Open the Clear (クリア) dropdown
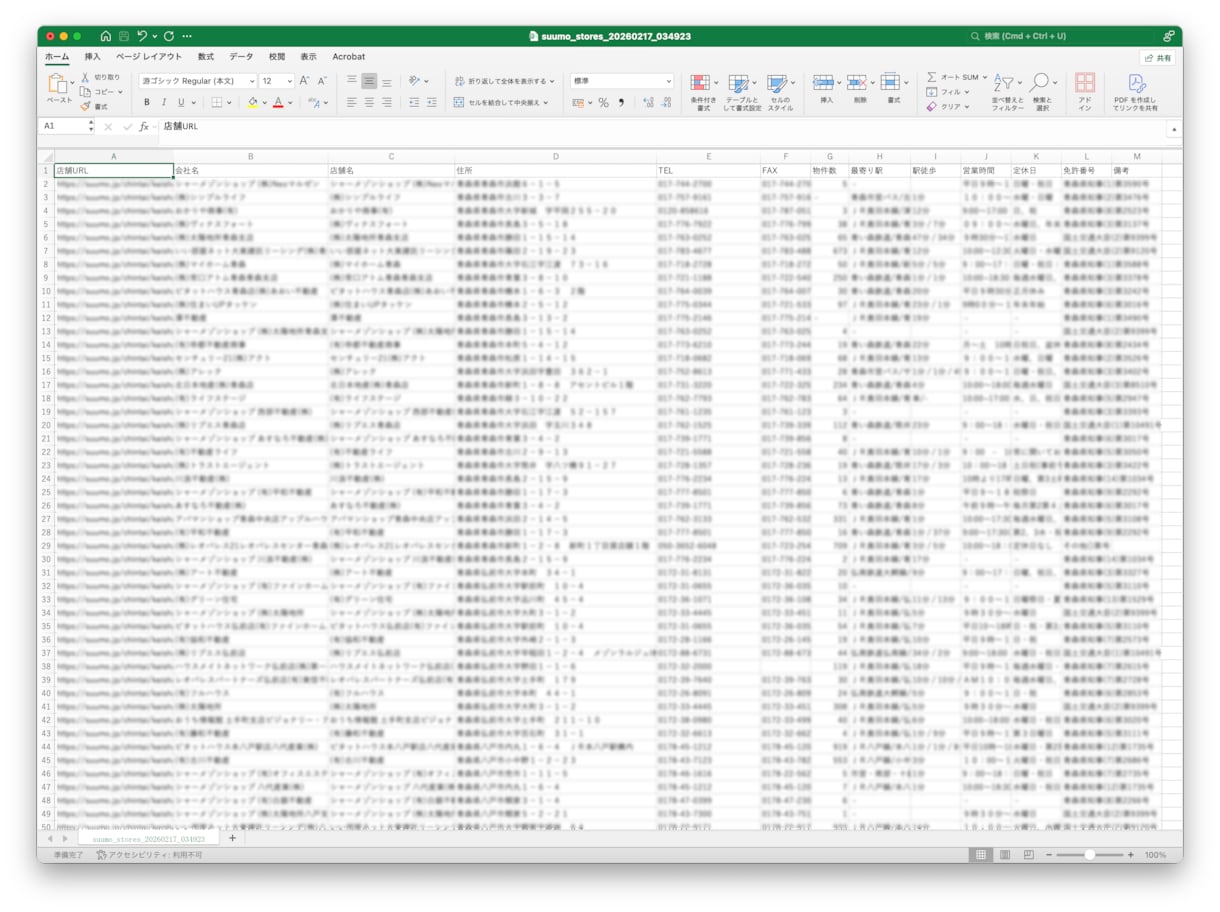This screenshot has height=912, width=1220. pyautogui.click(x=947, y=106)
